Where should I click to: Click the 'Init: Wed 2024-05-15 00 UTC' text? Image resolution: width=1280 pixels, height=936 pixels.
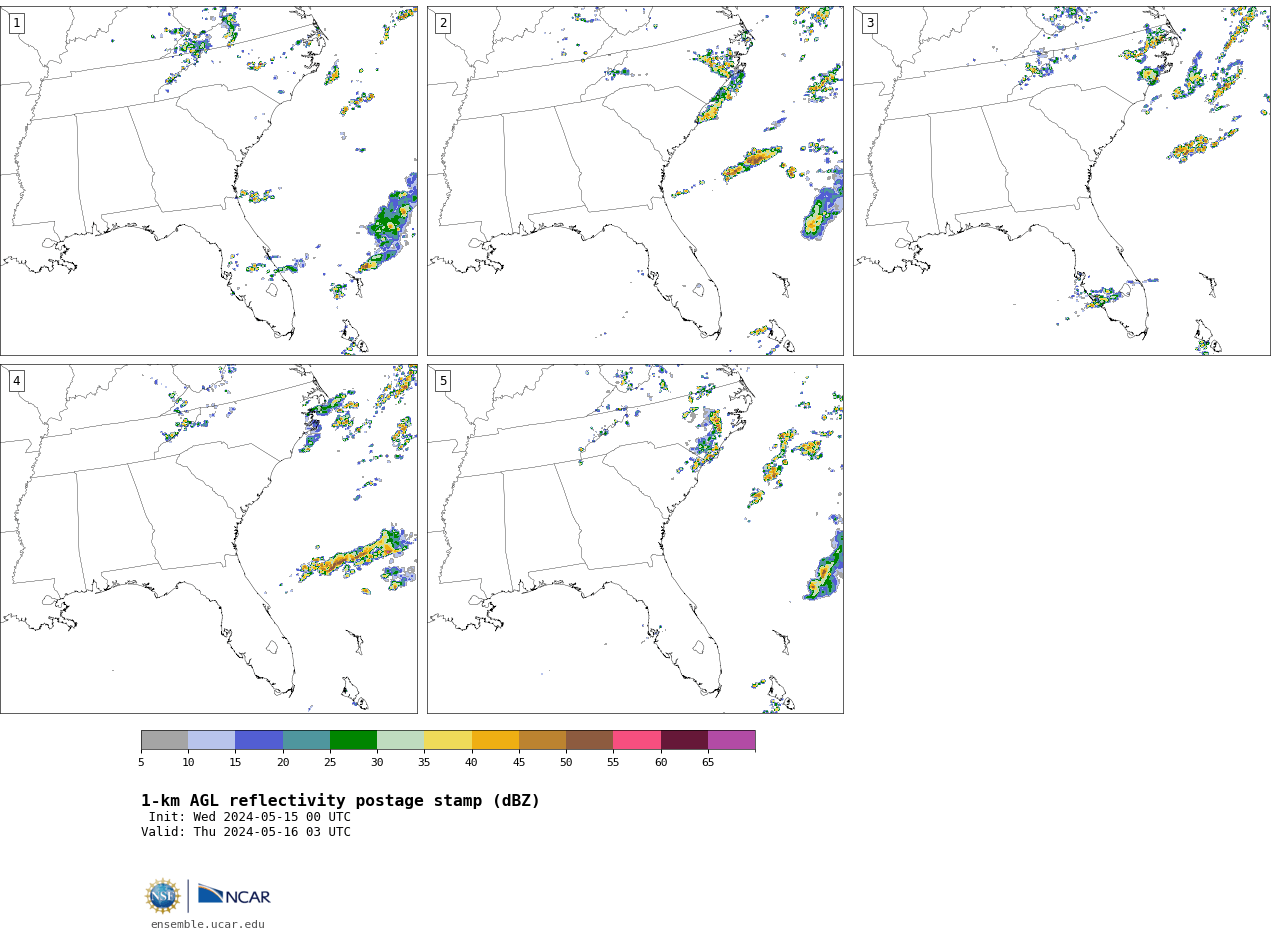[250, 817]
